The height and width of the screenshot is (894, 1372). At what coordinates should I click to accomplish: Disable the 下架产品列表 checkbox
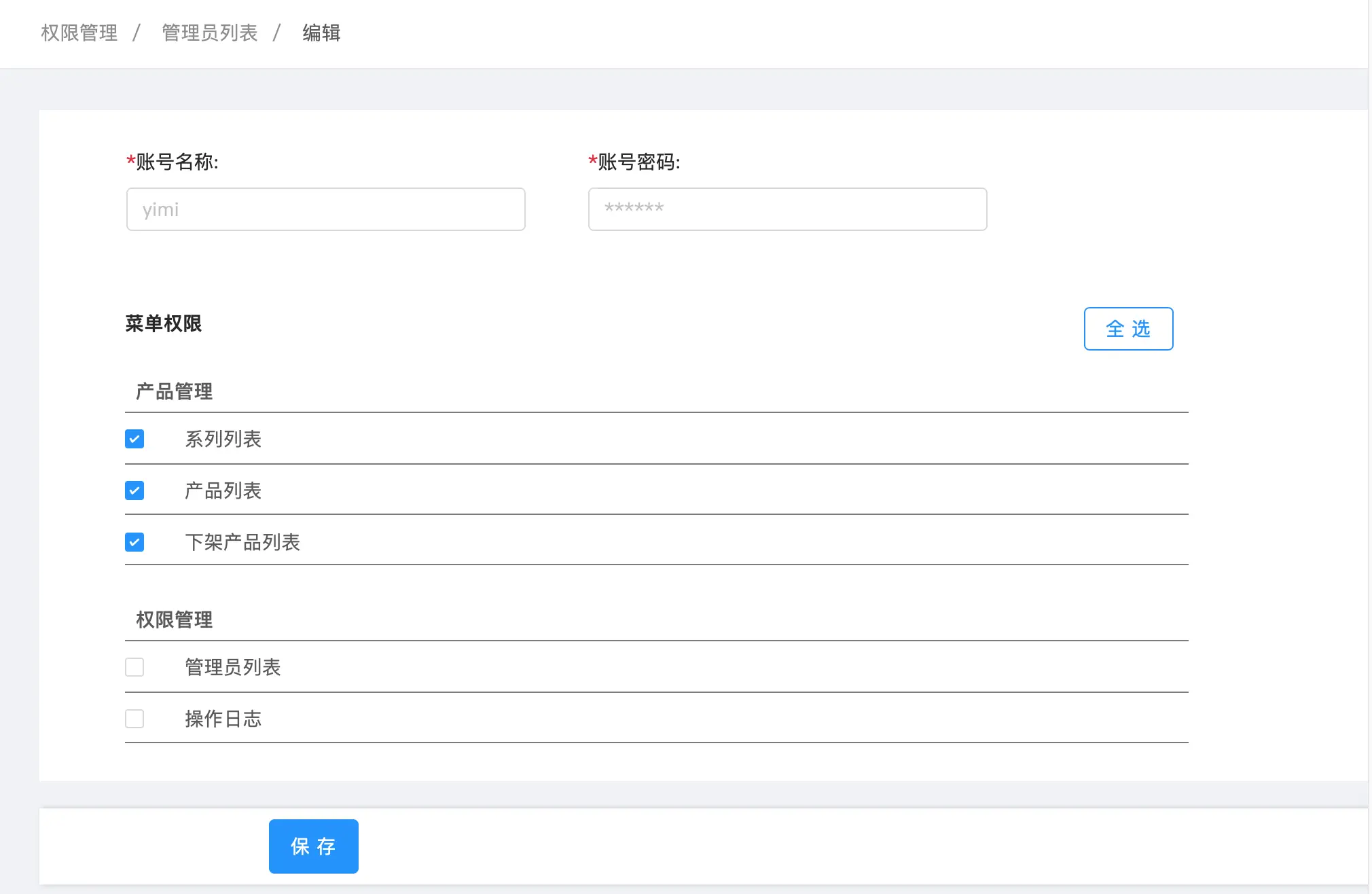(134, 542)
